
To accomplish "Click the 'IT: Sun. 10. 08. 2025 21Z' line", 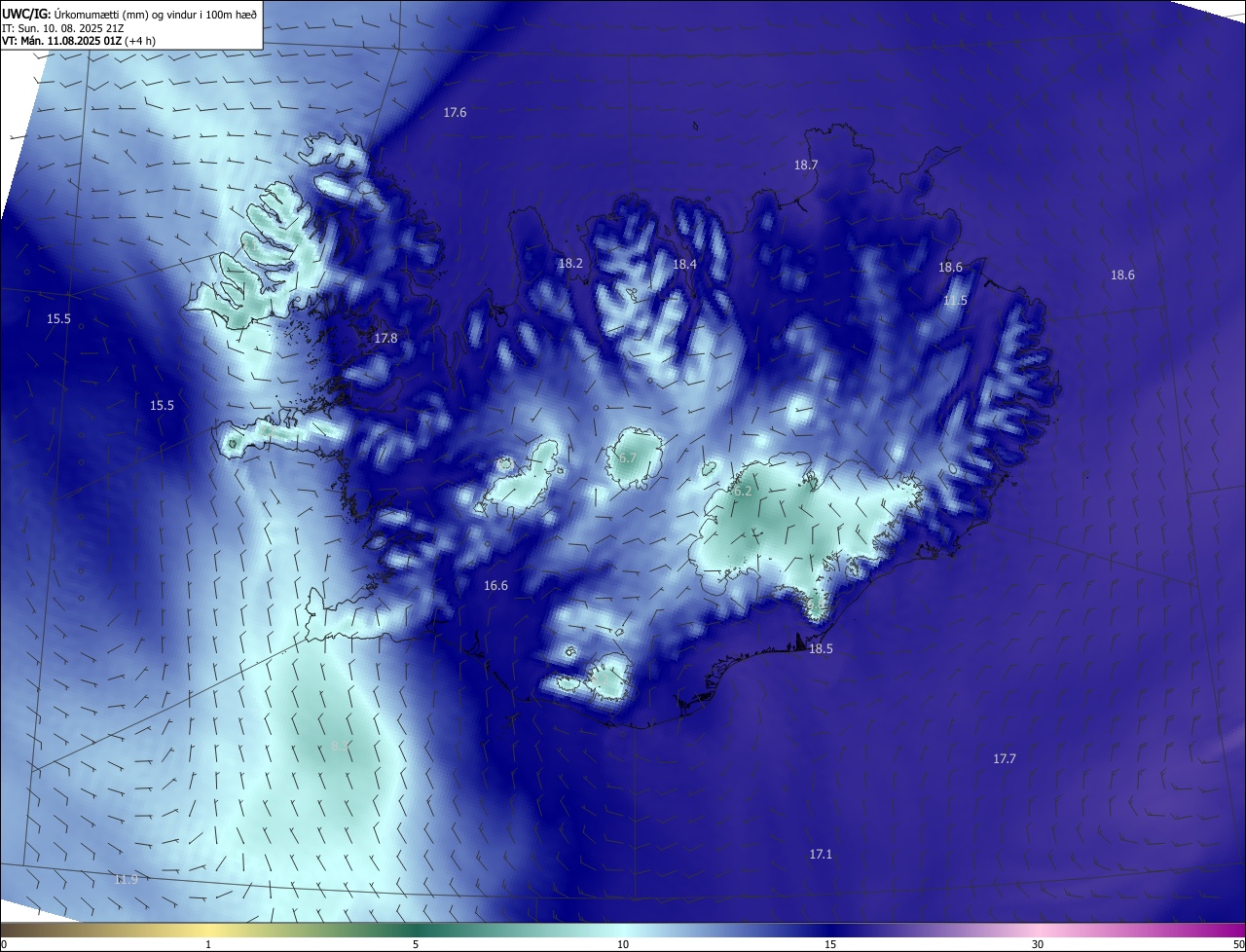I will pyautogui.click(x=63, y=28).
